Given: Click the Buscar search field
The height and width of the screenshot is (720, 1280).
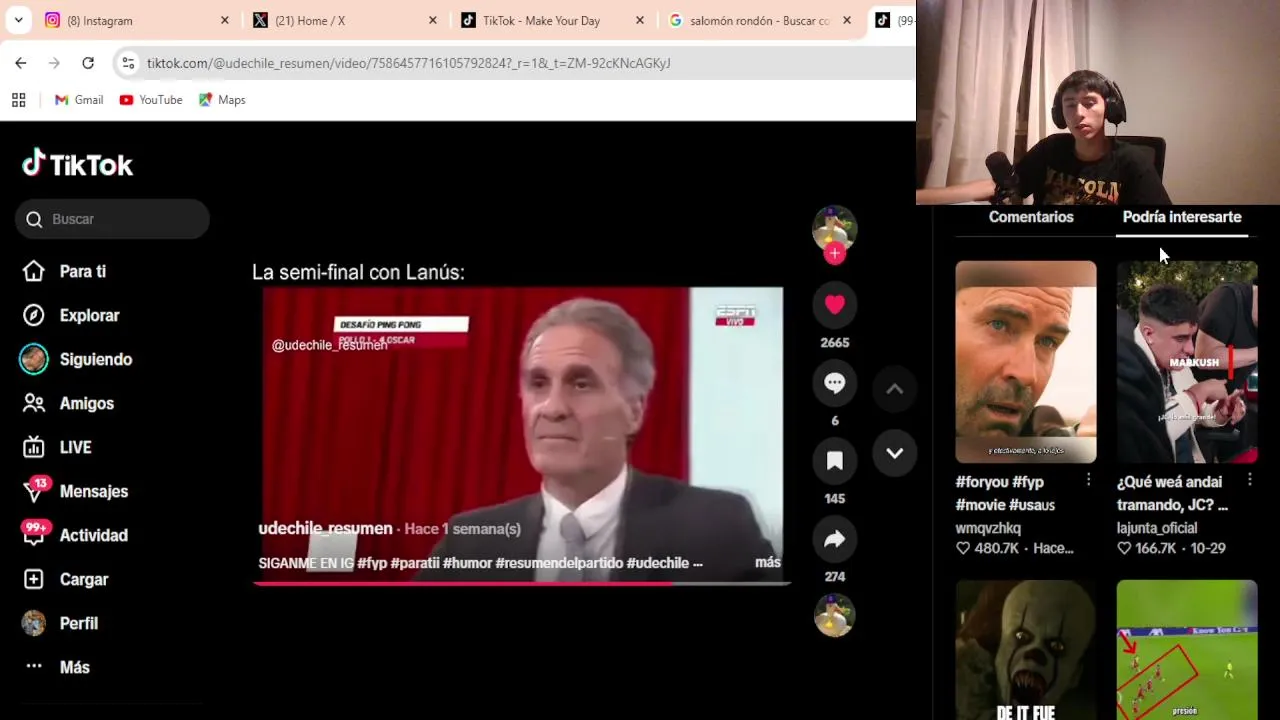Looking at the screenshot, I should pyautogui.click(x=112, y=219).
